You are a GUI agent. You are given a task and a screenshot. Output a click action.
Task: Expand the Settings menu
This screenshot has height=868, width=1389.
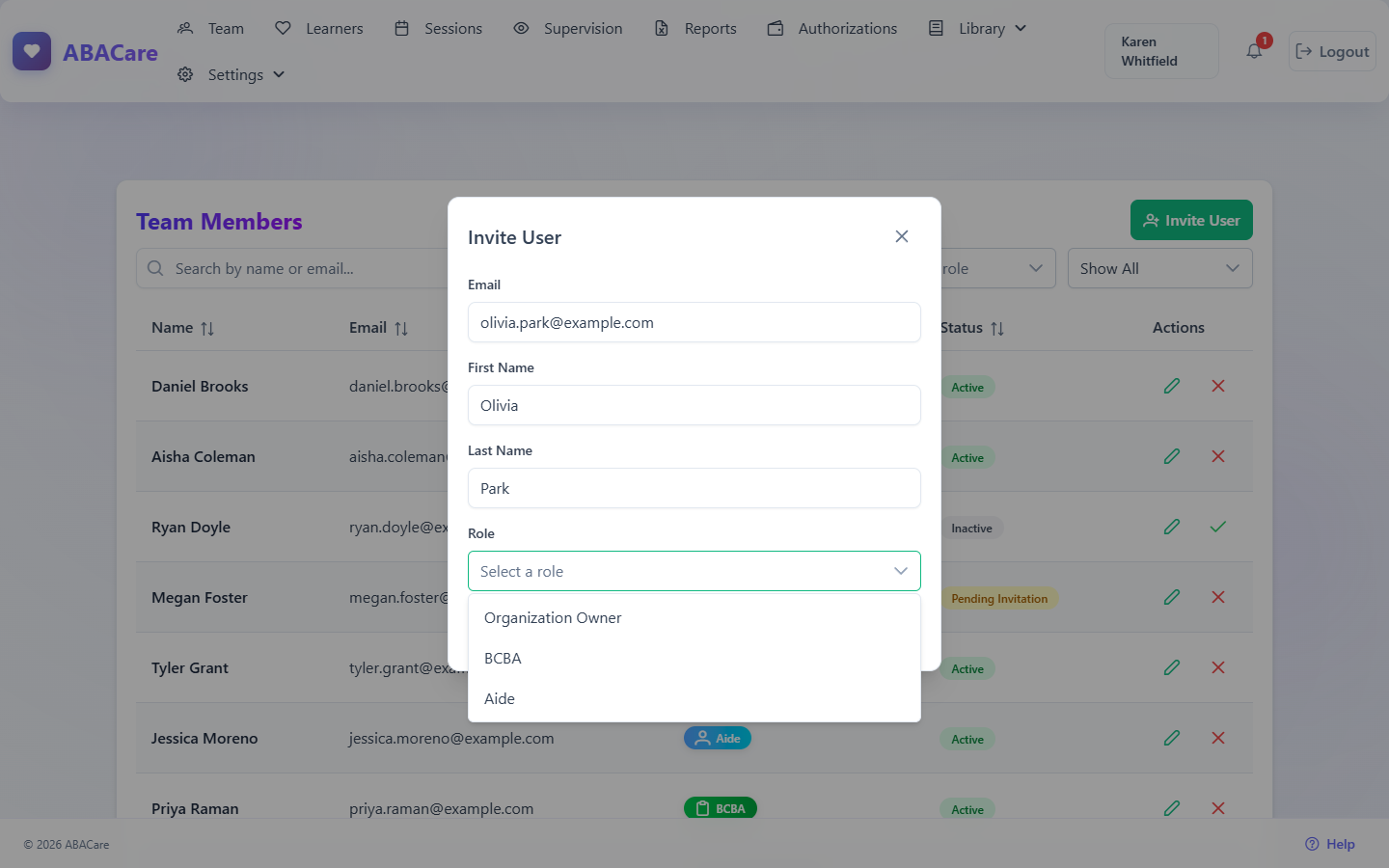pyautogui.click(x=231, y=74)
